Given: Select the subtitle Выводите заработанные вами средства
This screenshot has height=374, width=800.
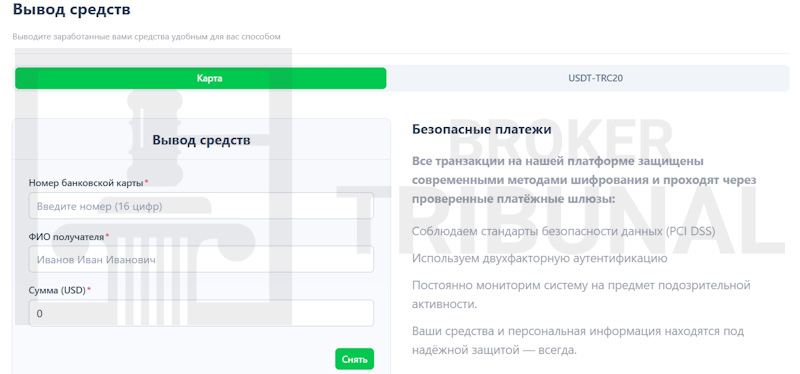Looking at the screenshot, I should [x=146, y=37].
